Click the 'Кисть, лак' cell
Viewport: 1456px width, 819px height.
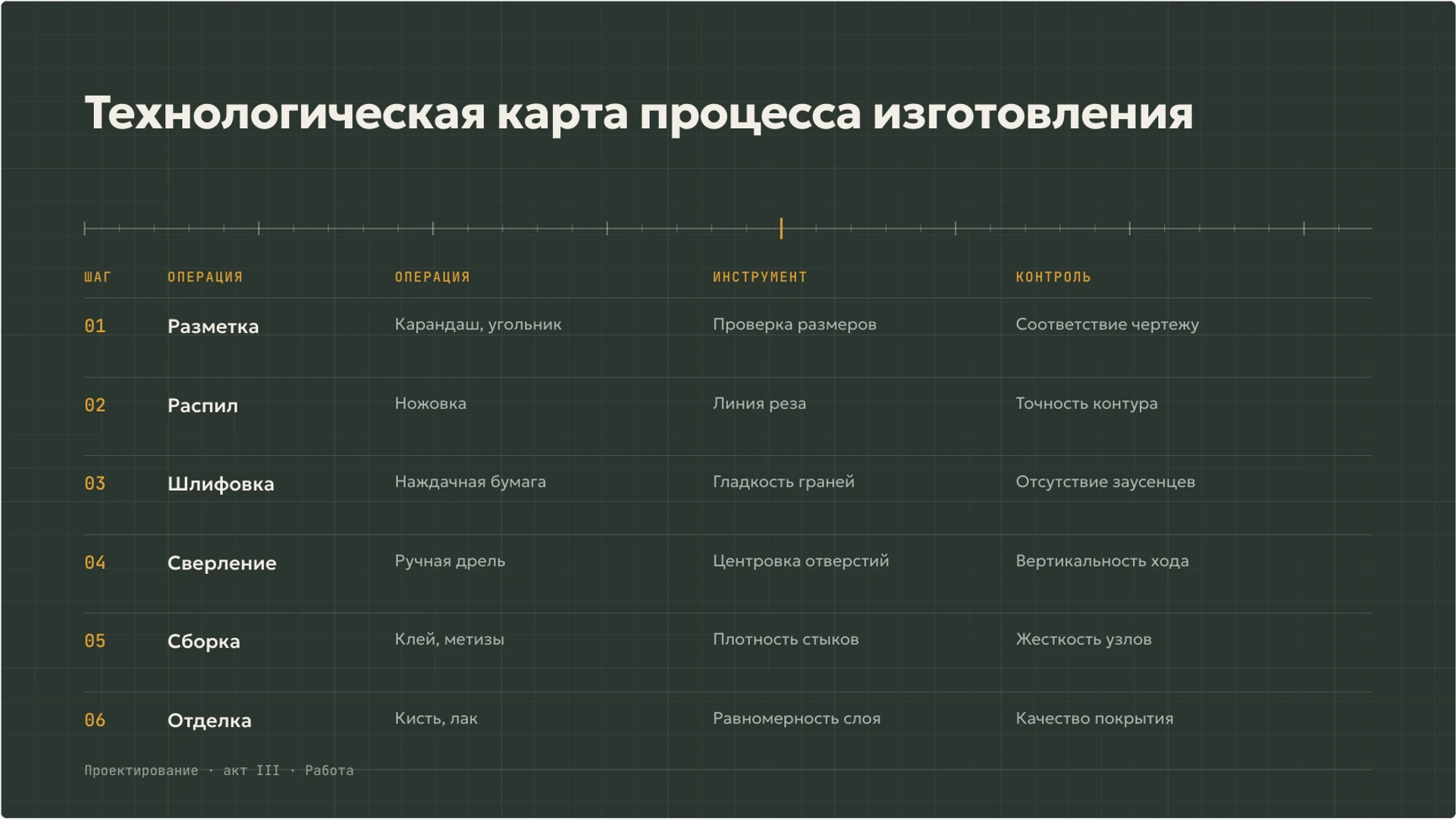436,718
